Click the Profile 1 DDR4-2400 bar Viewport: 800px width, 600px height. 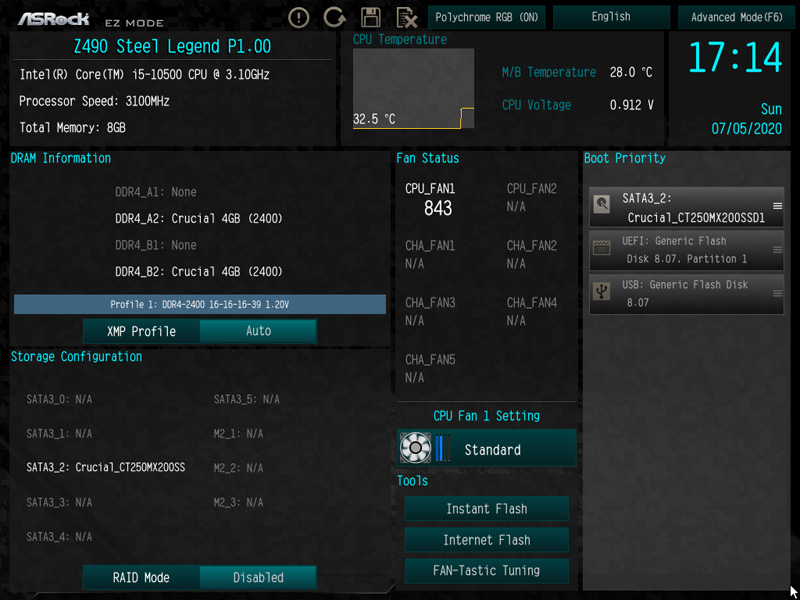point(199,304)
